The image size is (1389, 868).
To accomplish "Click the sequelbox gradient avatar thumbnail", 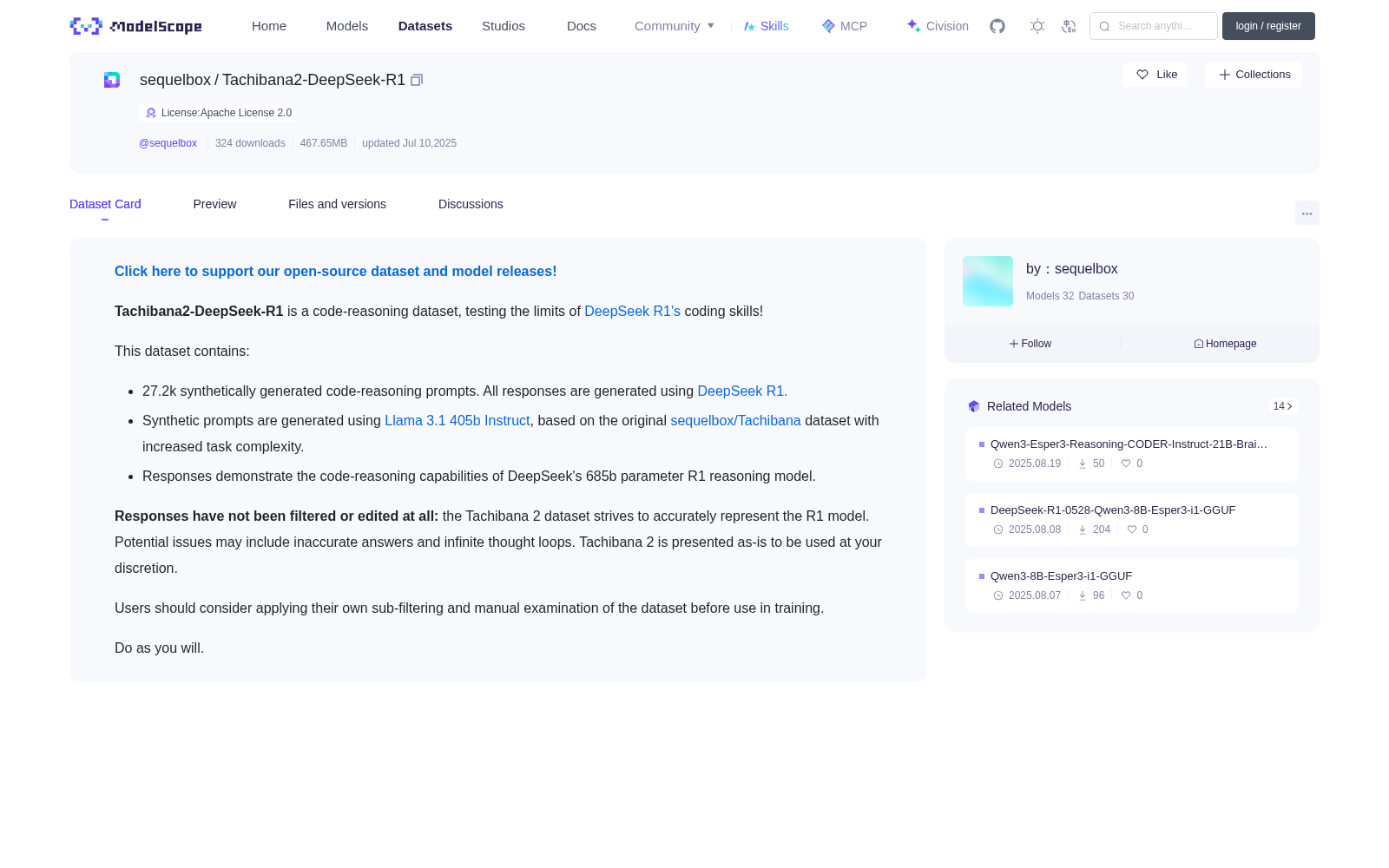I will coord(988,281).
